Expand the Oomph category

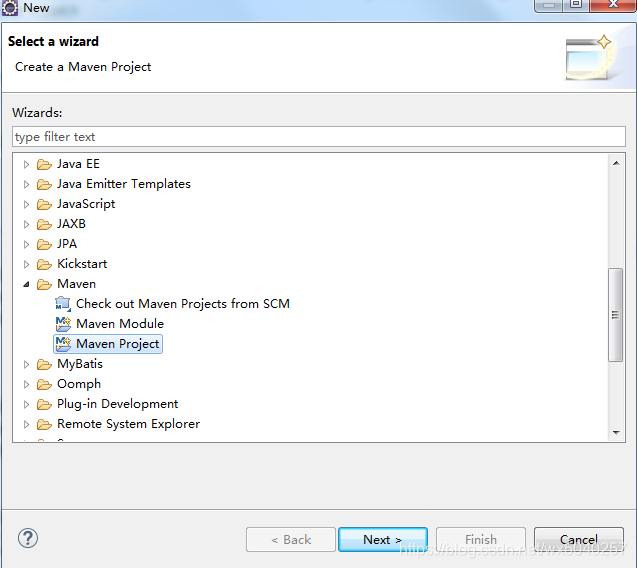26,384
